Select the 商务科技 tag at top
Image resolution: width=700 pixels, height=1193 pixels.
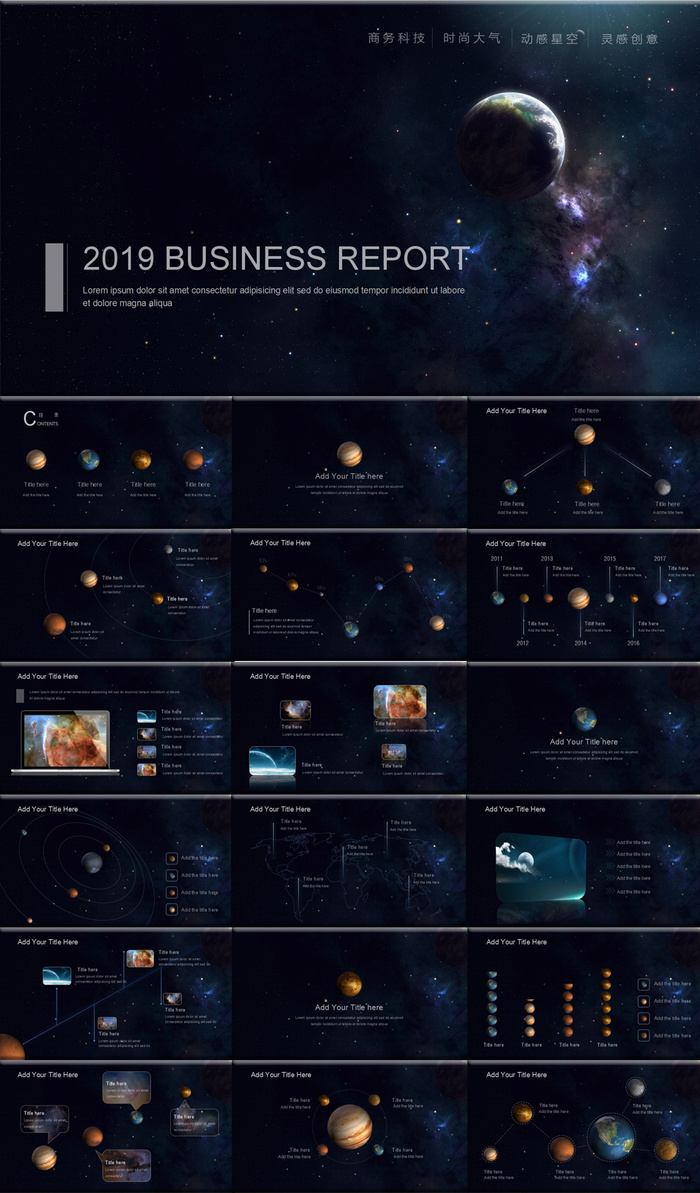(396, 38)
